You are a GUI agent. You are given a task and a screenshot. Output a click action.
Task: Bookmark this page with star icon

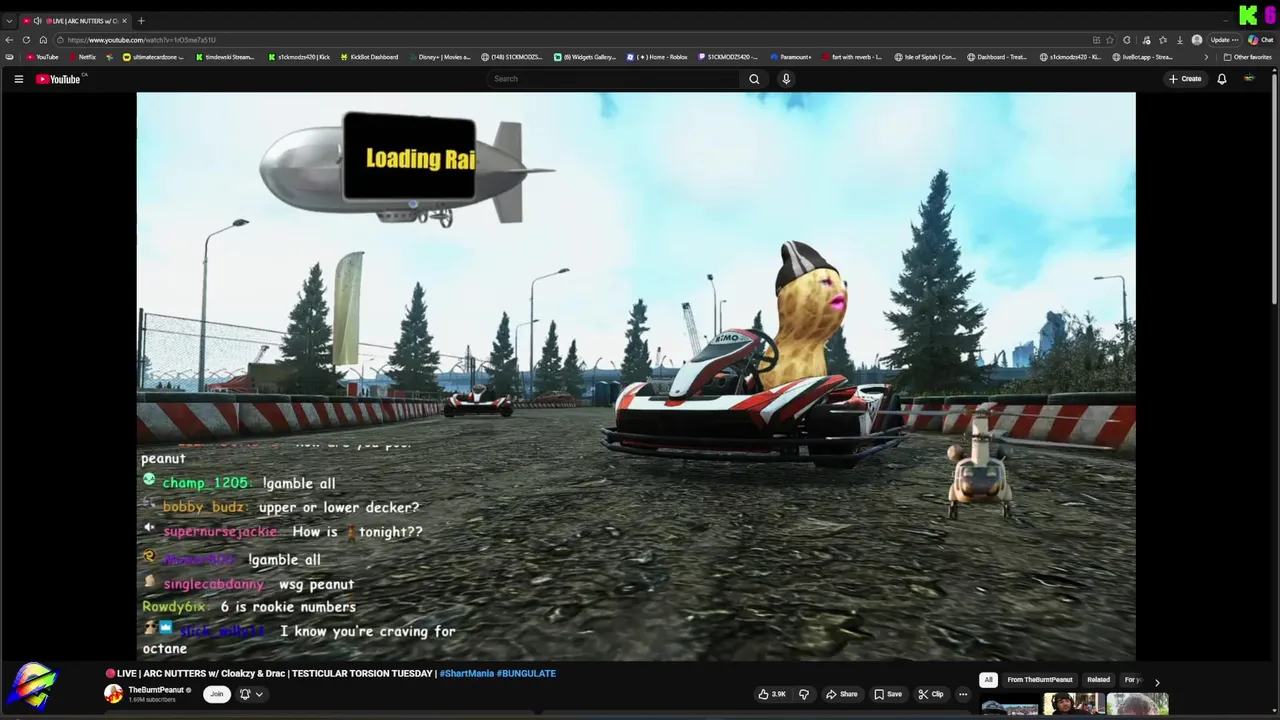point(1110,40)
